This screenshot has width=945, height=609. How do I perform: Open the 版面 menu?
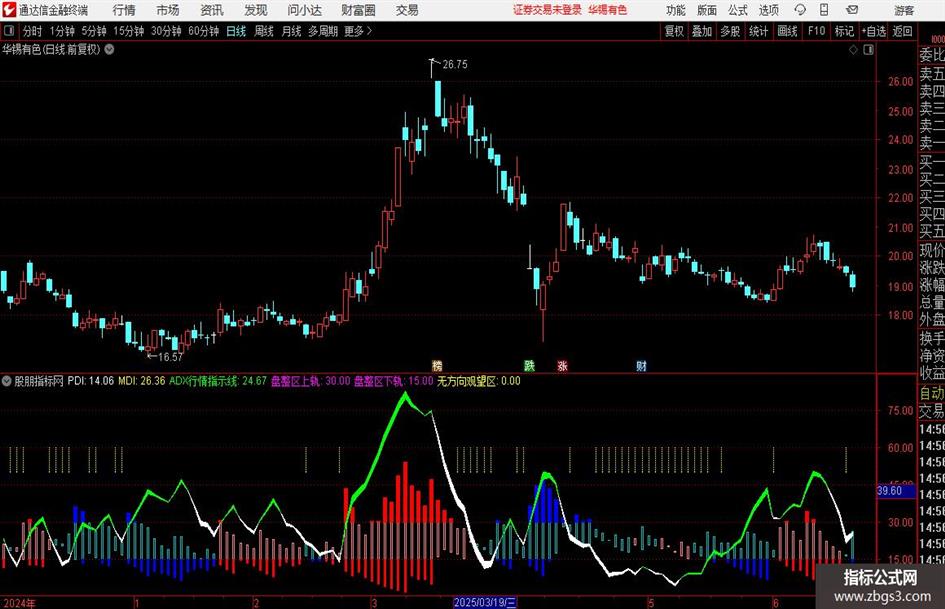tap(707, 10)
